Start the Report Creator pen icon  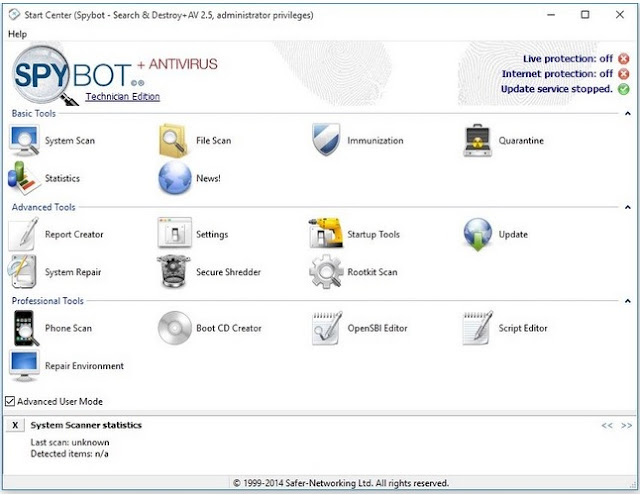point(24,234)
